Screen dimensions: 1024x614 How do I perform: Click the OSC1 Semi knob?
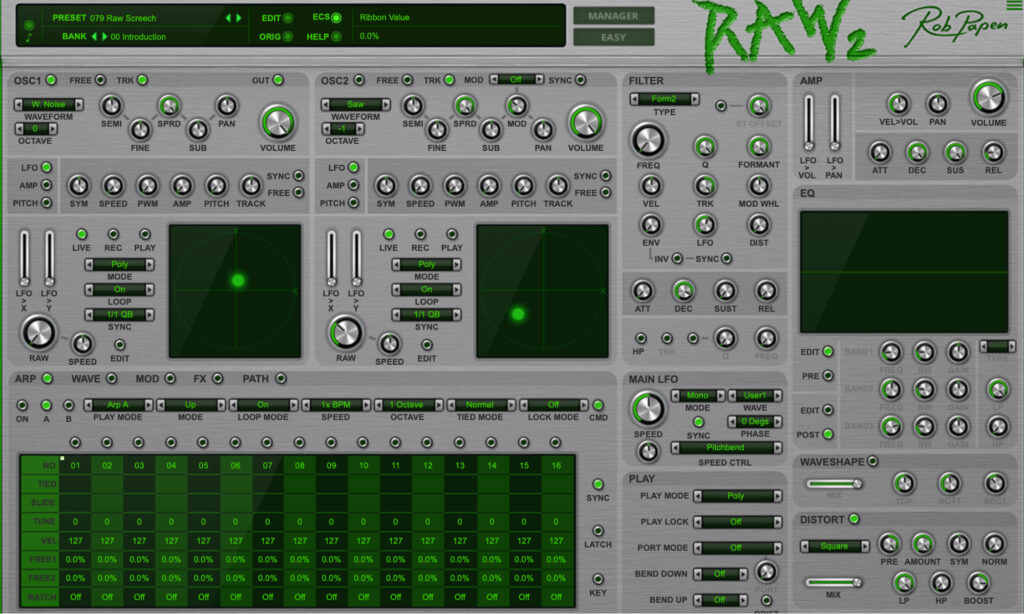click(111, 106)
